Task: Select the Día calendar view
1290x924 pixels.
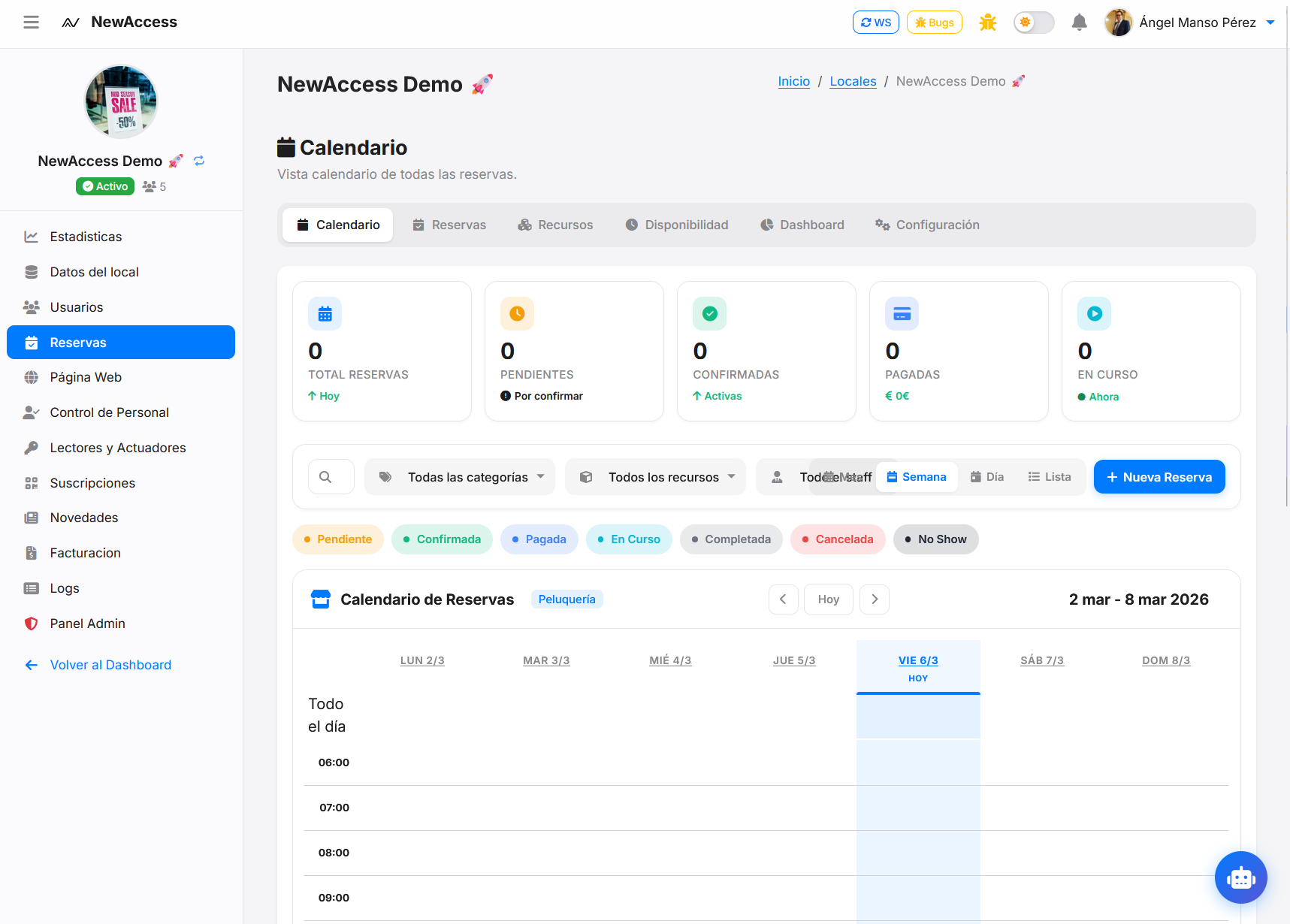Action: (986, 477)
